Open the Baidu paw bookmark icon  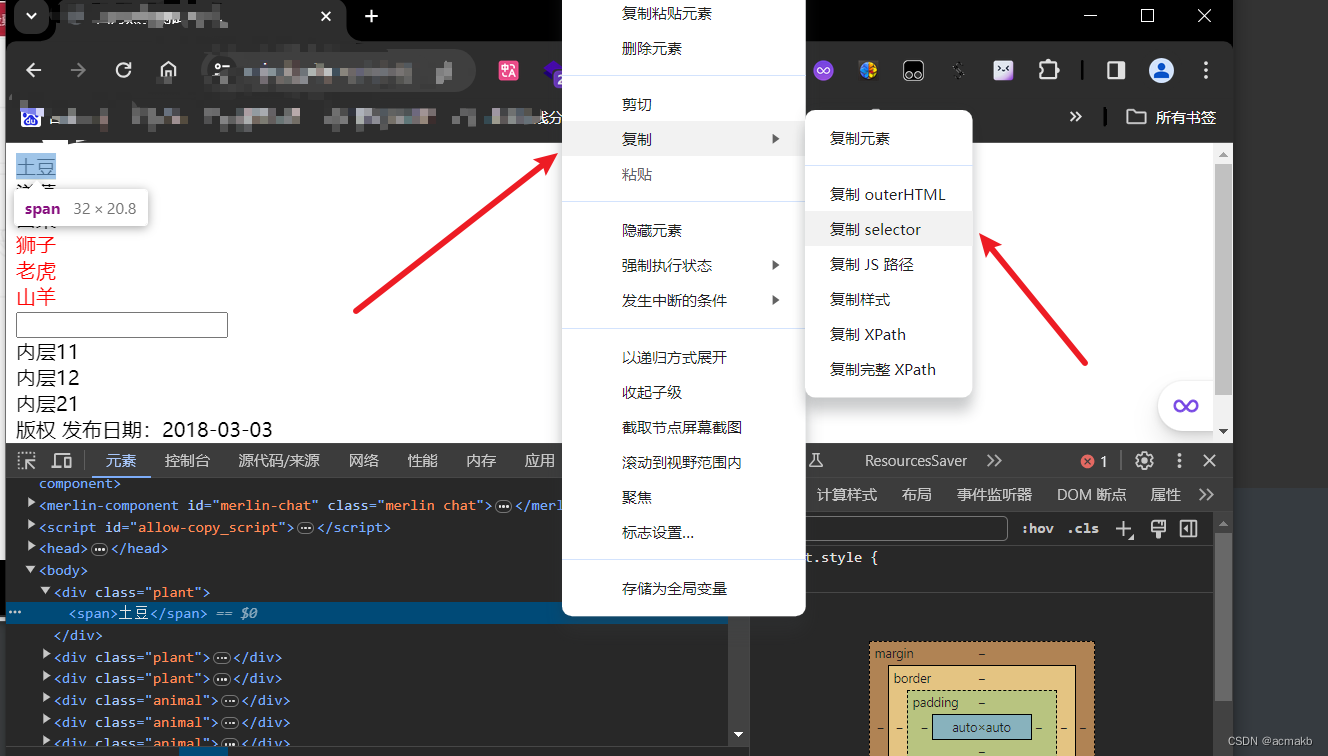tap(31, 118)
